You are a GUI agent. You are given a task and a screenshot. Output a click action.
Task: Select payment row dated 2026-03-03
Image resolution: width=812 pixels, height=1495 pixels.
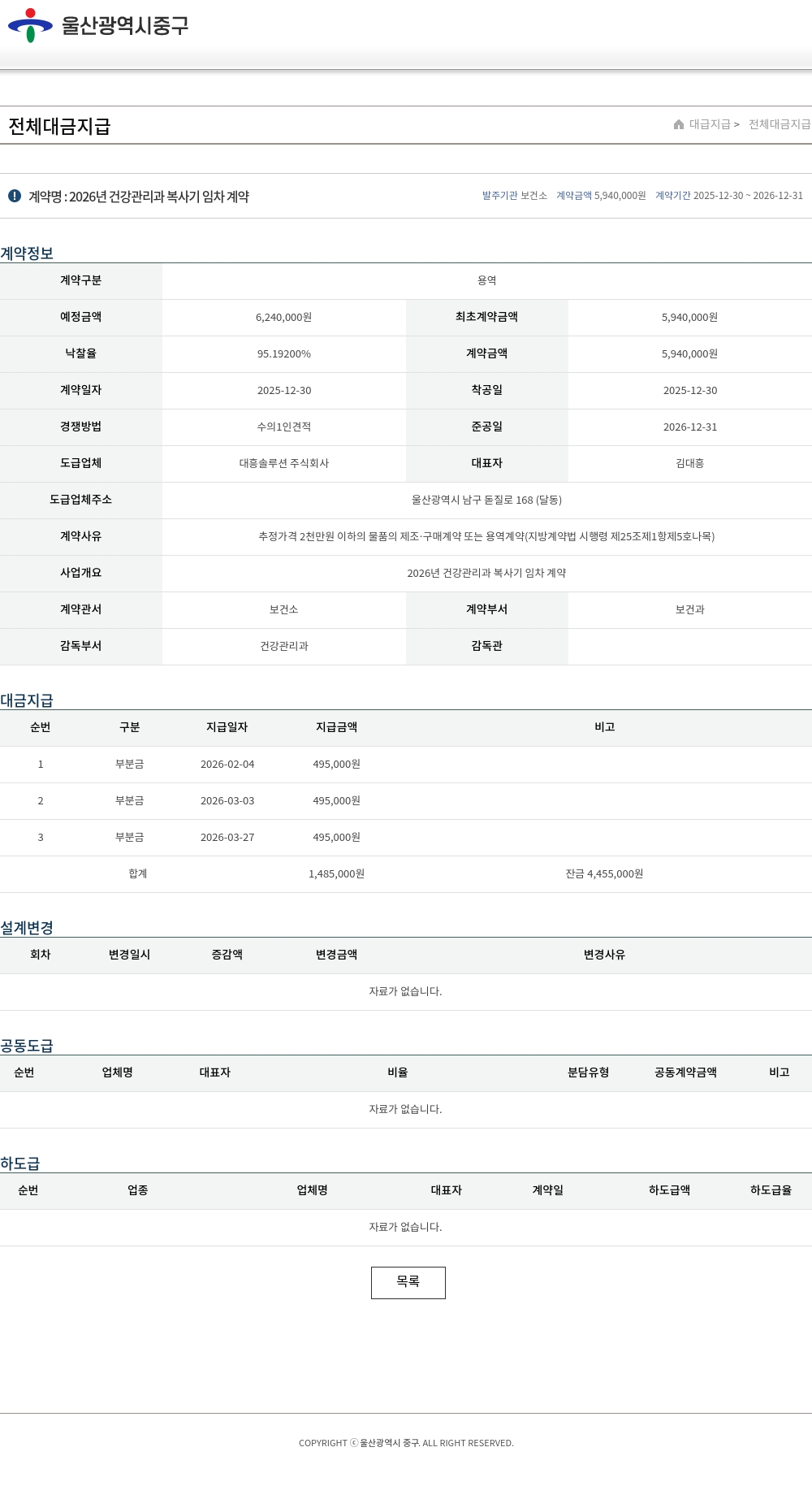[x=227, y=801]
